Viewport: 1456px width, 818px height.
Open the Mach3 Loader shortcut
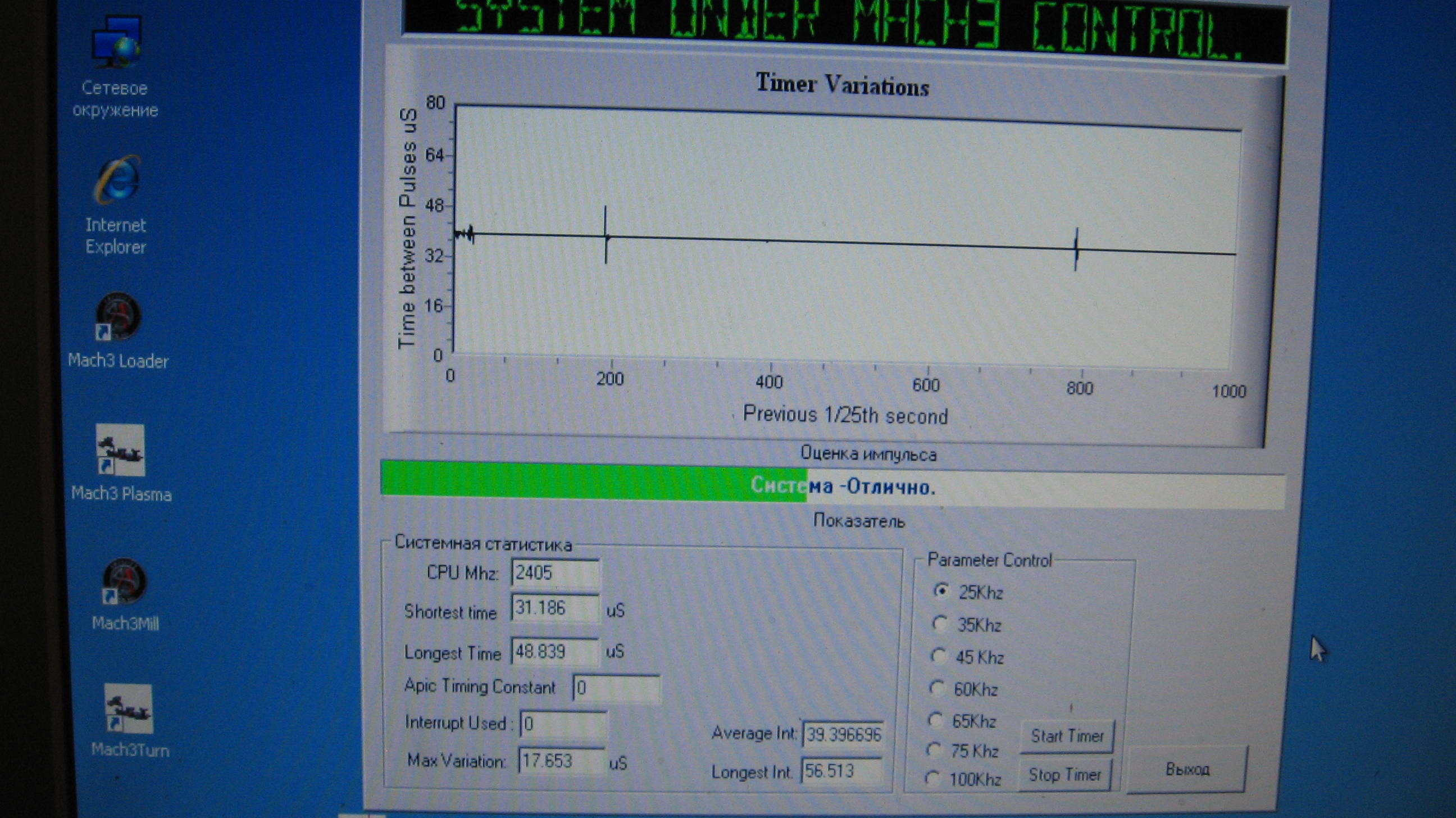tap(118, 316)
